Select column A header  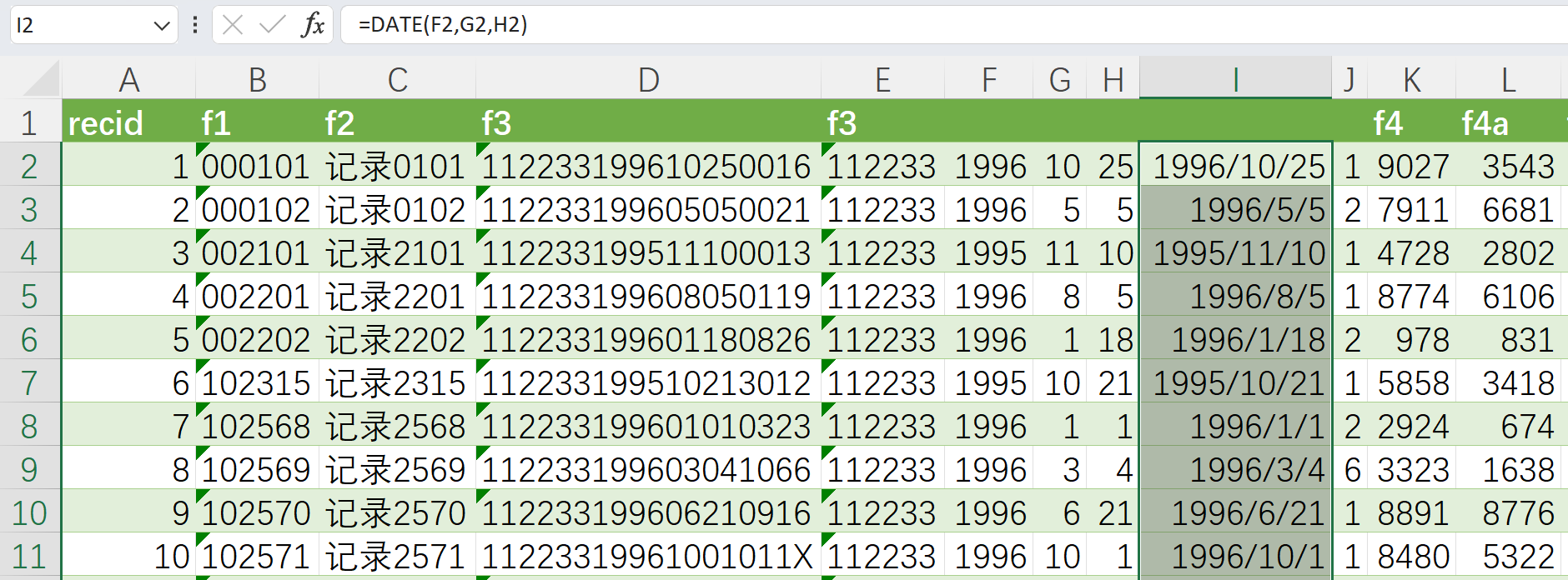[x=128, y=80]
